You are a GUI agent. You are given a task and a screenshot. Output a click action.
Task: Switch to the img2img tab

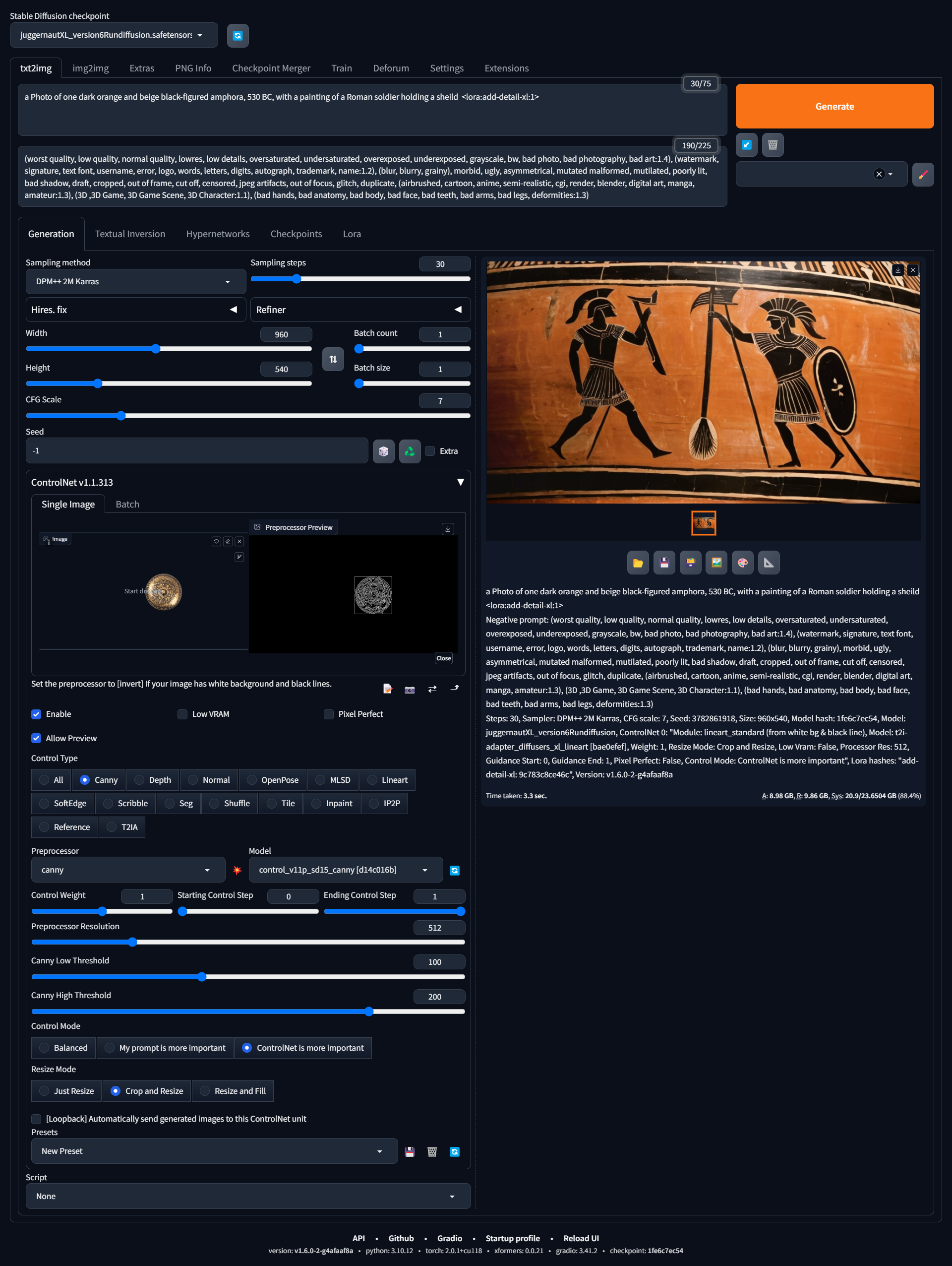pos(90,68)
